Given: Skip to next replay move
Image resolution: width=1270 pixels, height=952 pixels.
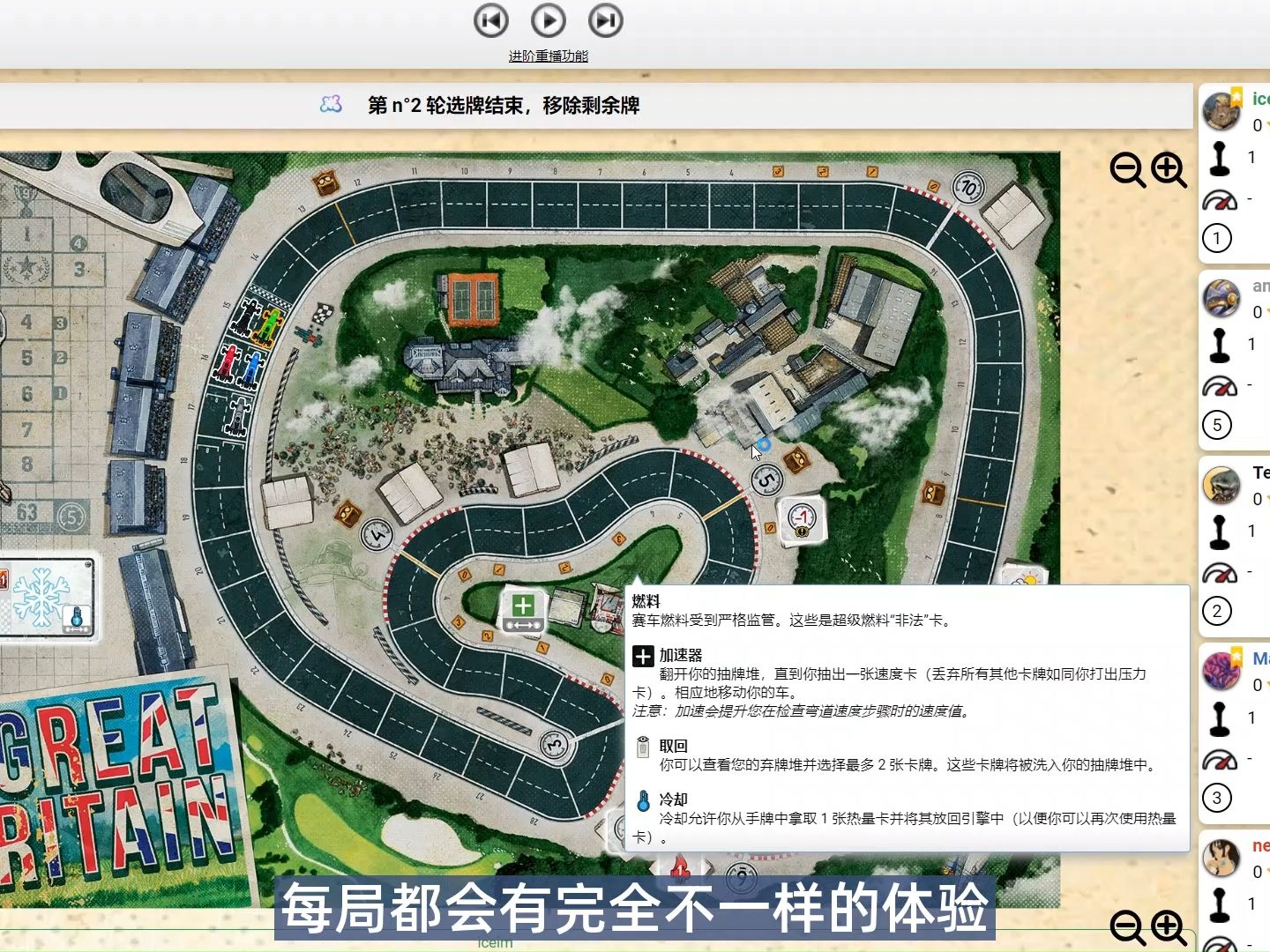Looking at the screenshot, I should 606,20.
